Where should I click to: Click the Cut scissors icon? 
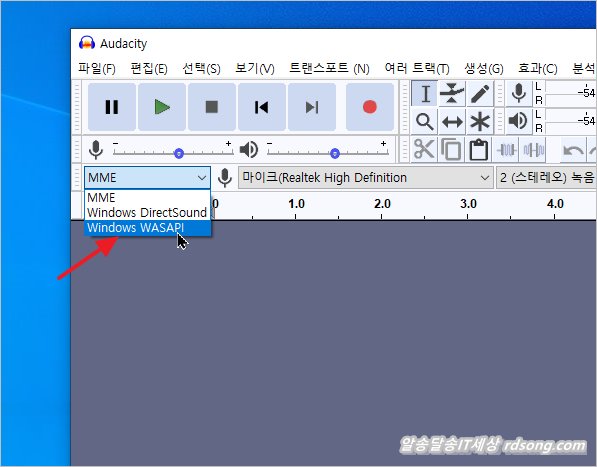(424, 149)
